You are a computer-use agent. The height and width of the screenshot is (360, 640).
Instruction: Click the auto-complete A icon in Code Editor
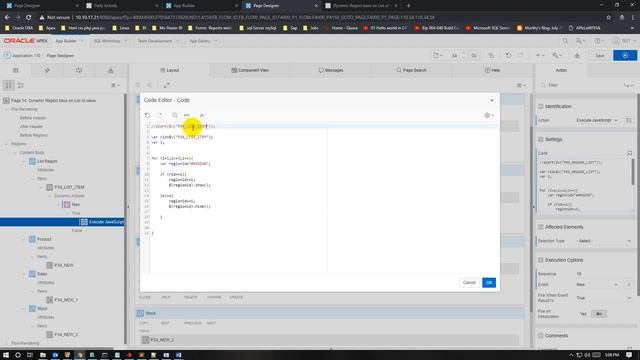[x=202, y=116]
